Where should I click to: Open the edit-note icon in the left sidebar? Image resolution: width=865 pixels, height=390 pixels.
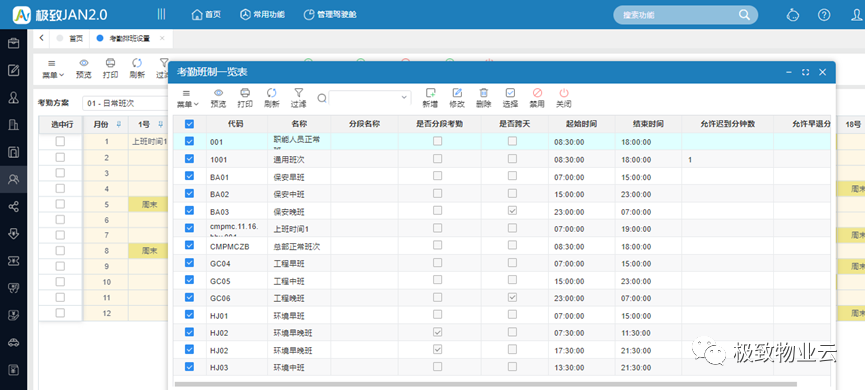pyautogui.click(x=13, y=71)
